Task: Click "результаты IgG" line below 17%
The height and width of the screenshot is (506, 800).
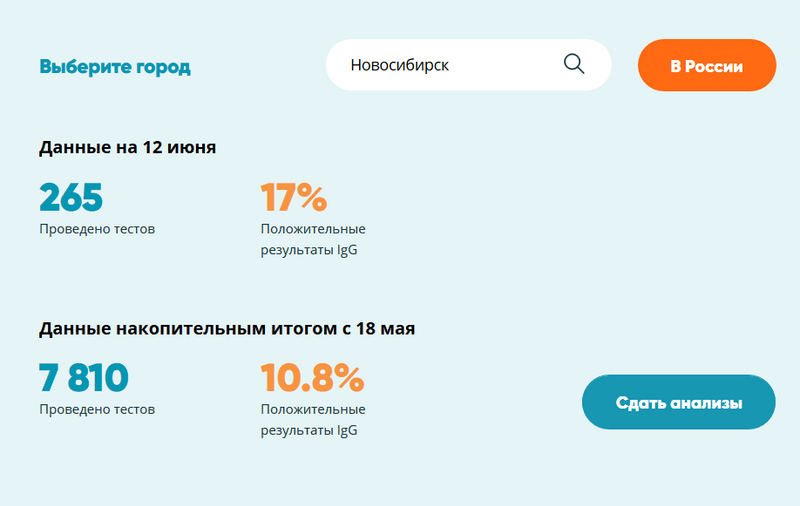Action: [309, 250]
